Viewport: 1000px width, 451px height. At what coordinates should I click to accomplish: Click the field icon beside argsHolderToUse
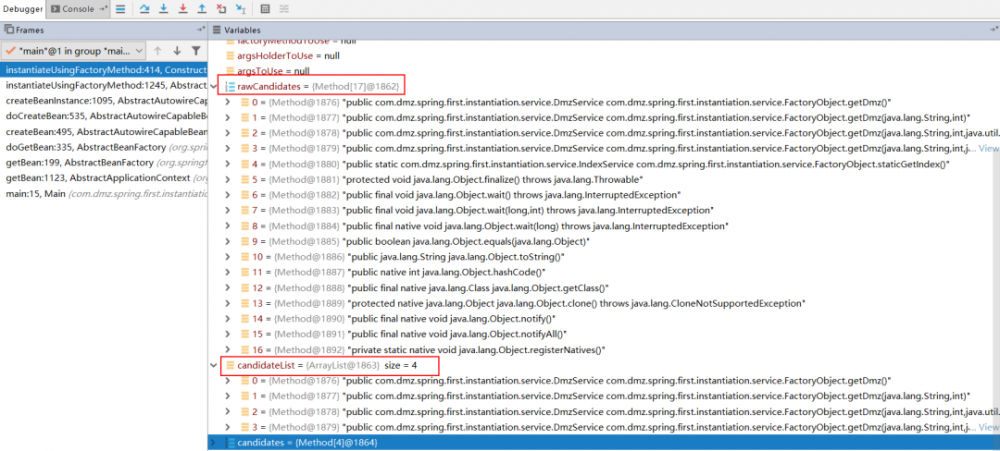[230, 55]
